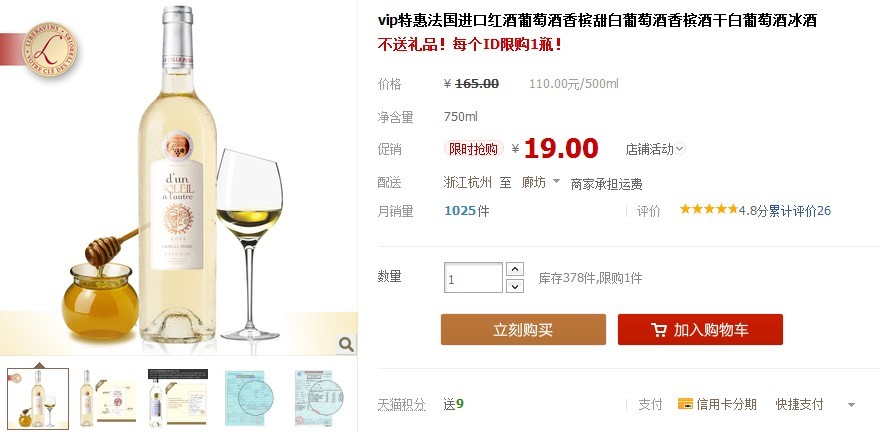
Task: Click the 加入购物车 add to cart button
Action: coord(700,329)
